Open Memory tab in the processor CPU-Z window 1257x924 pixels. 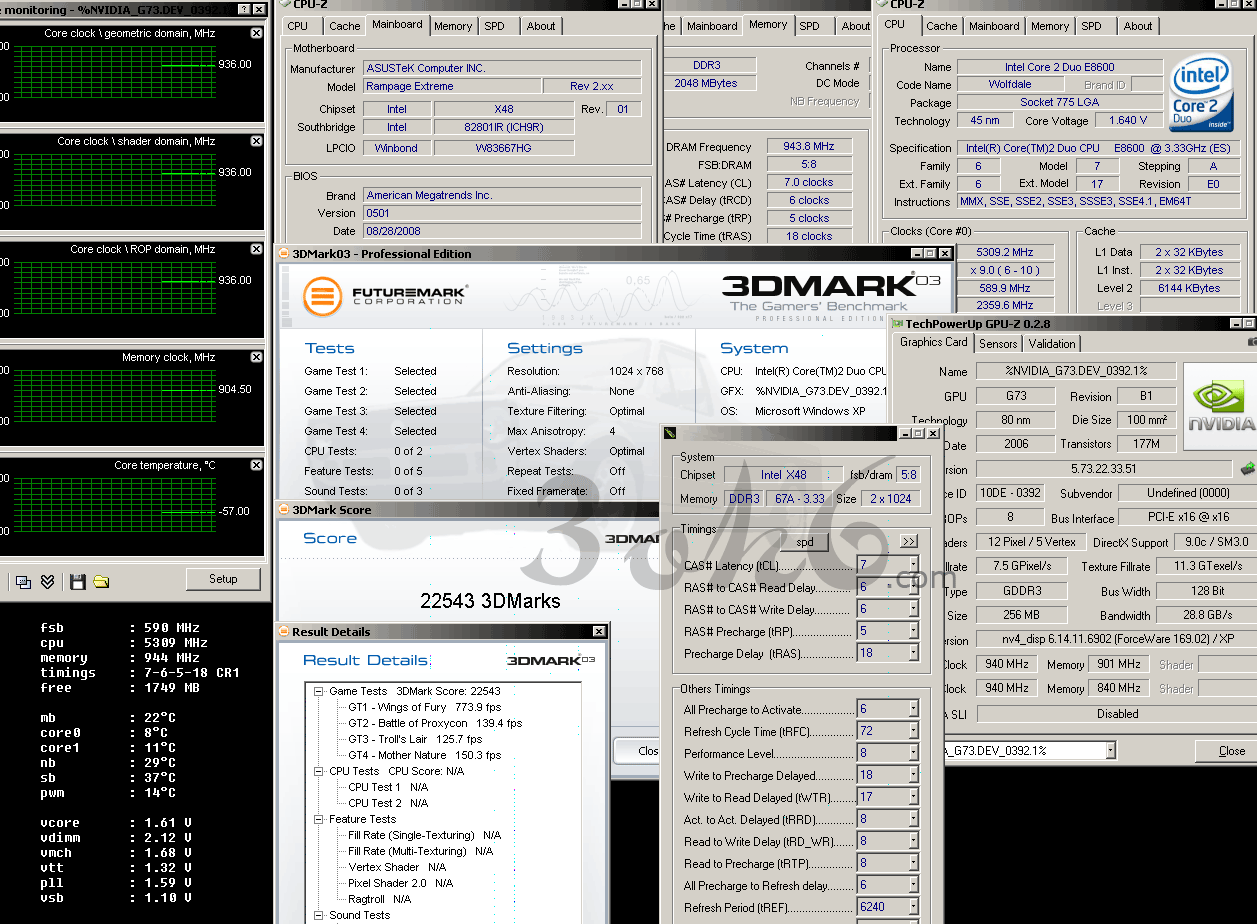coord(1050,26)
